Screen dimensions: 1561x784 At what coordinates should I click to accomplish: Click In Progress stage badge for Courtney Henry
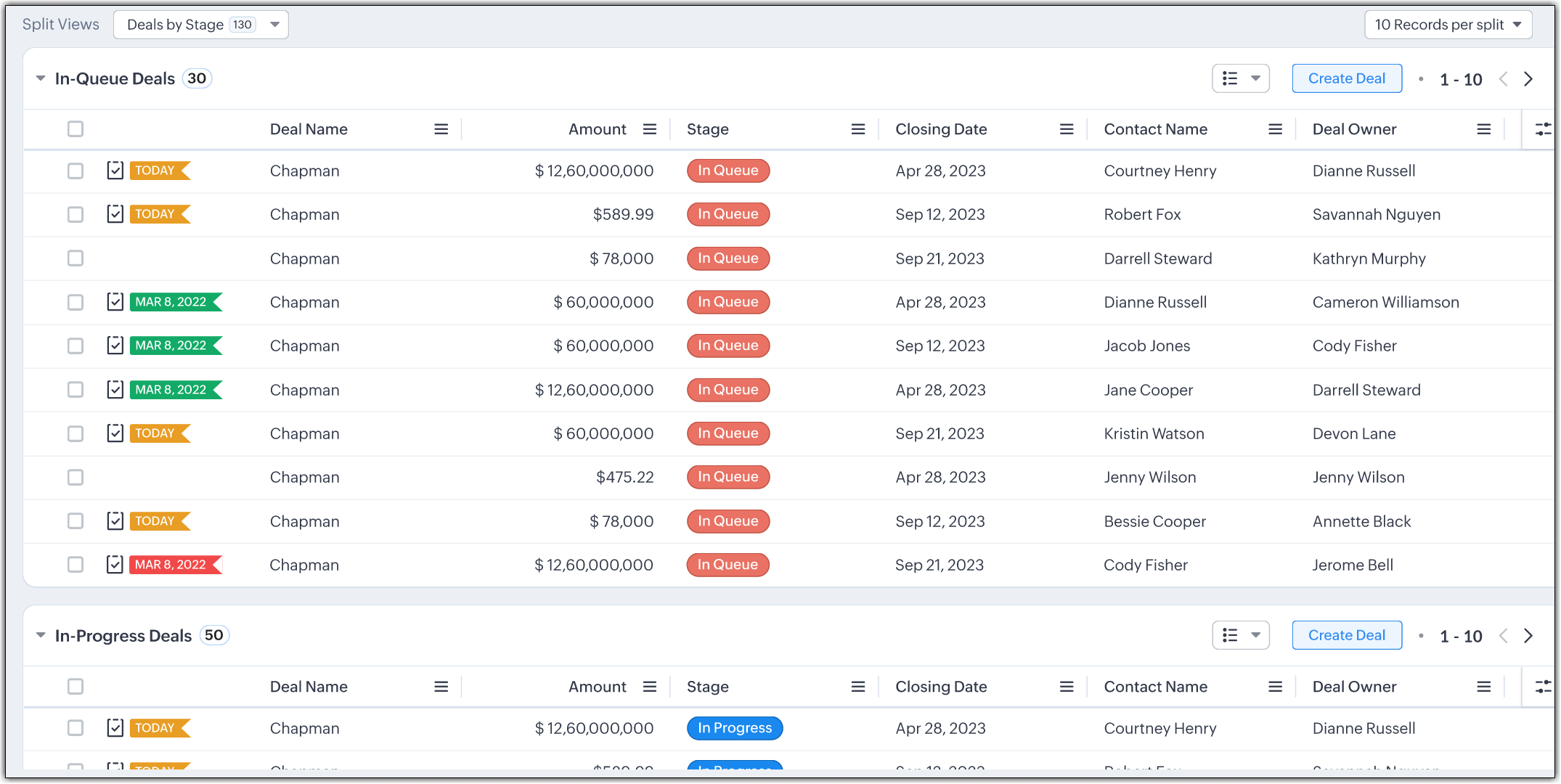pos(734,728)
